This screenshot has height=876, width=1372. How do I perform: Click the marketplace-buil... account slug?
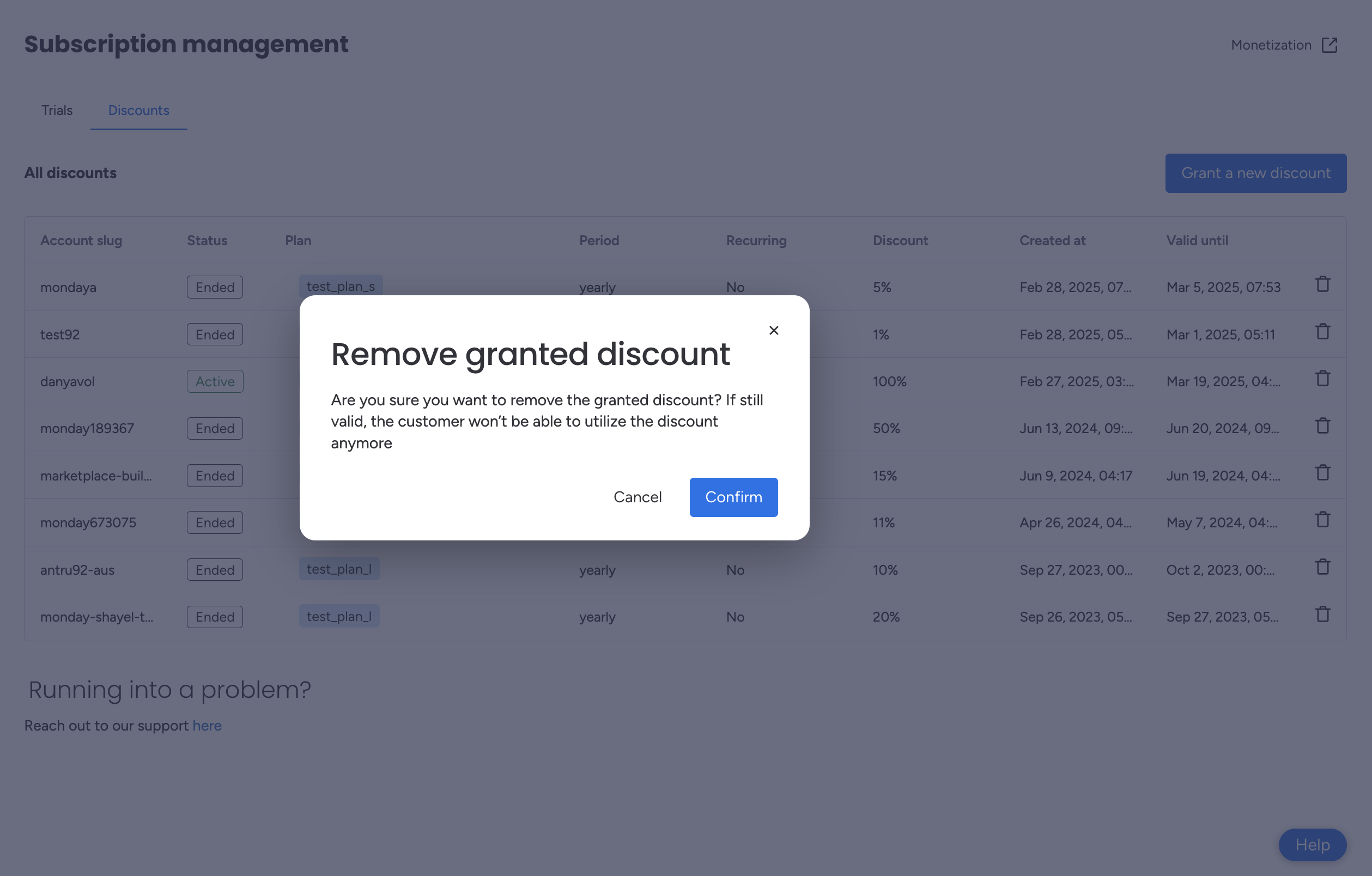pos(96,476)
